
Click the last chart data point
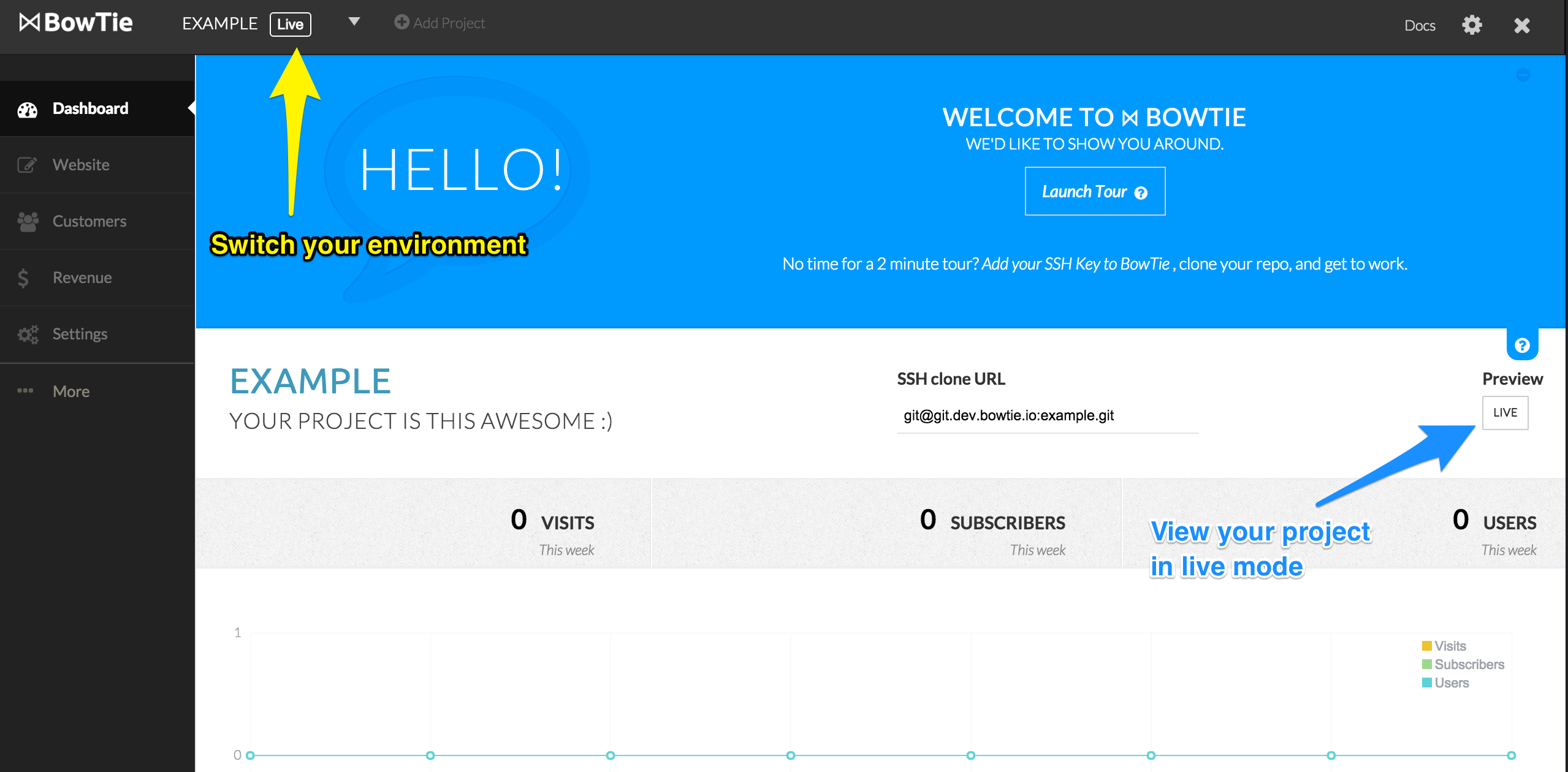pyautogui.click(x=1512, y=755)
